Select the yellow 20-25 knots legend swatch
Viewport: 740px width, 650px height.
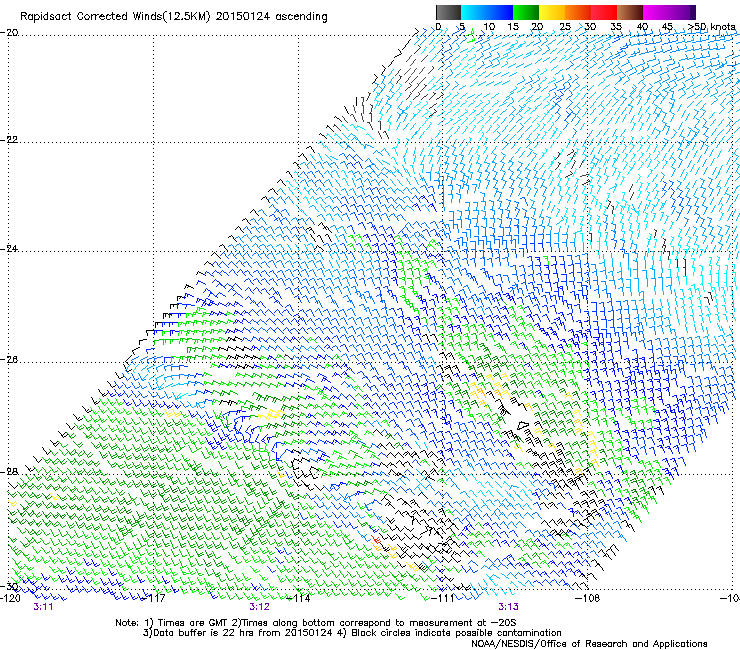coord(552,12)
